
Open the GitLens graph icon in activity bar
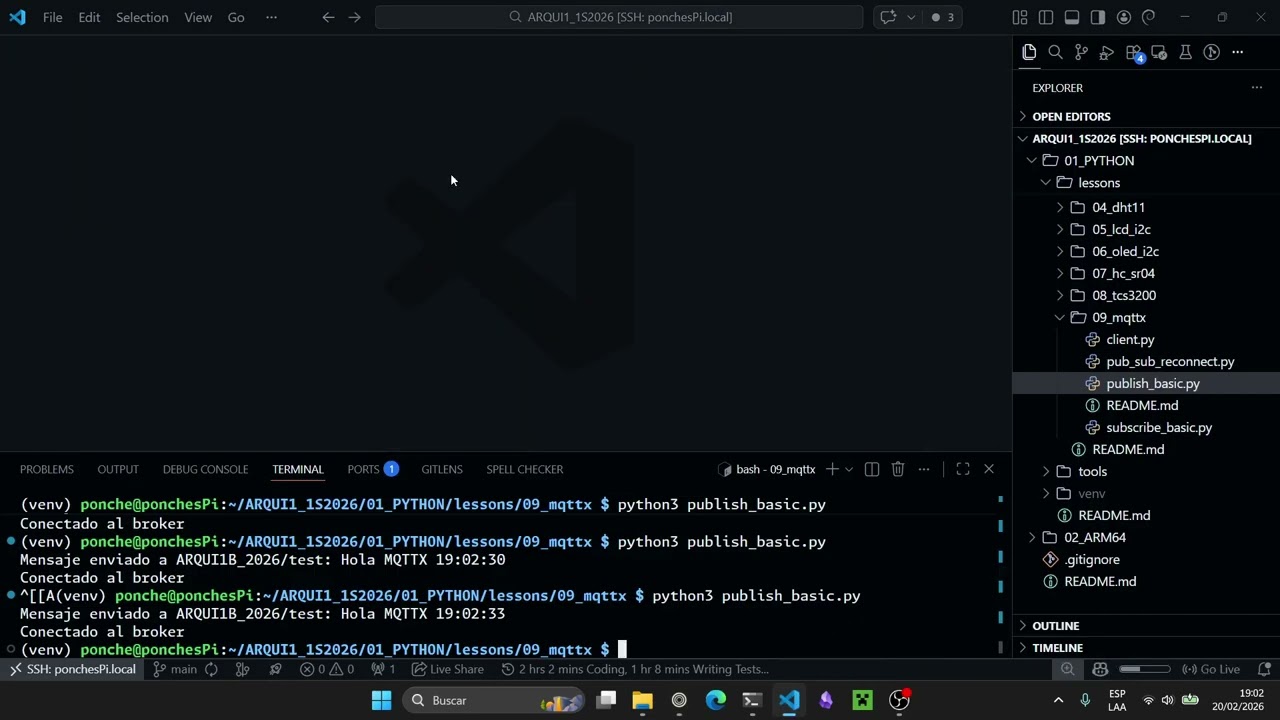pyautogui.click(x=1211, y=52)
